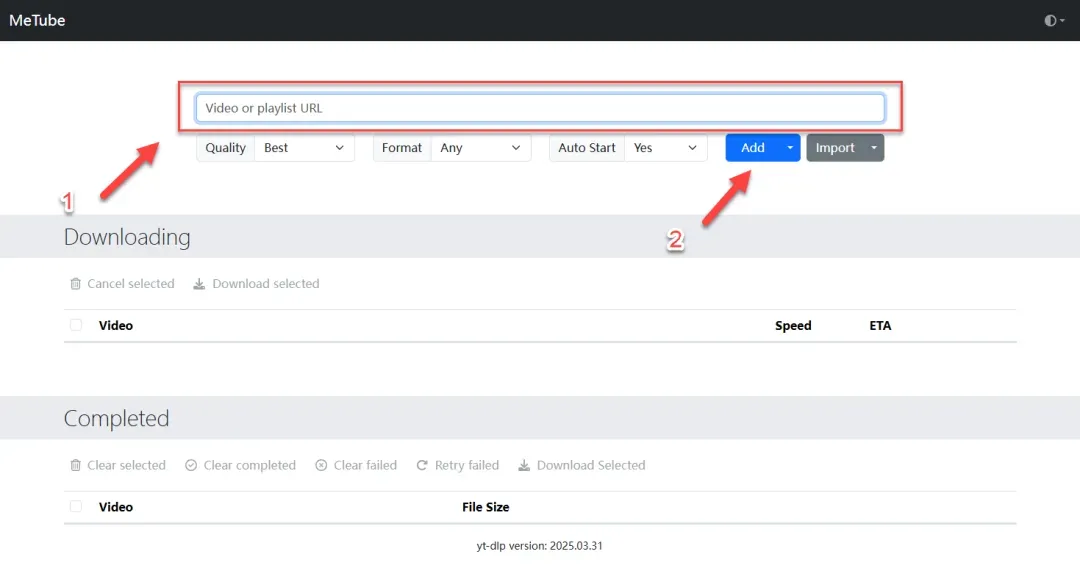Click Cancel selected in Downloading section
1080x568 pixels.
coord(123,284)
